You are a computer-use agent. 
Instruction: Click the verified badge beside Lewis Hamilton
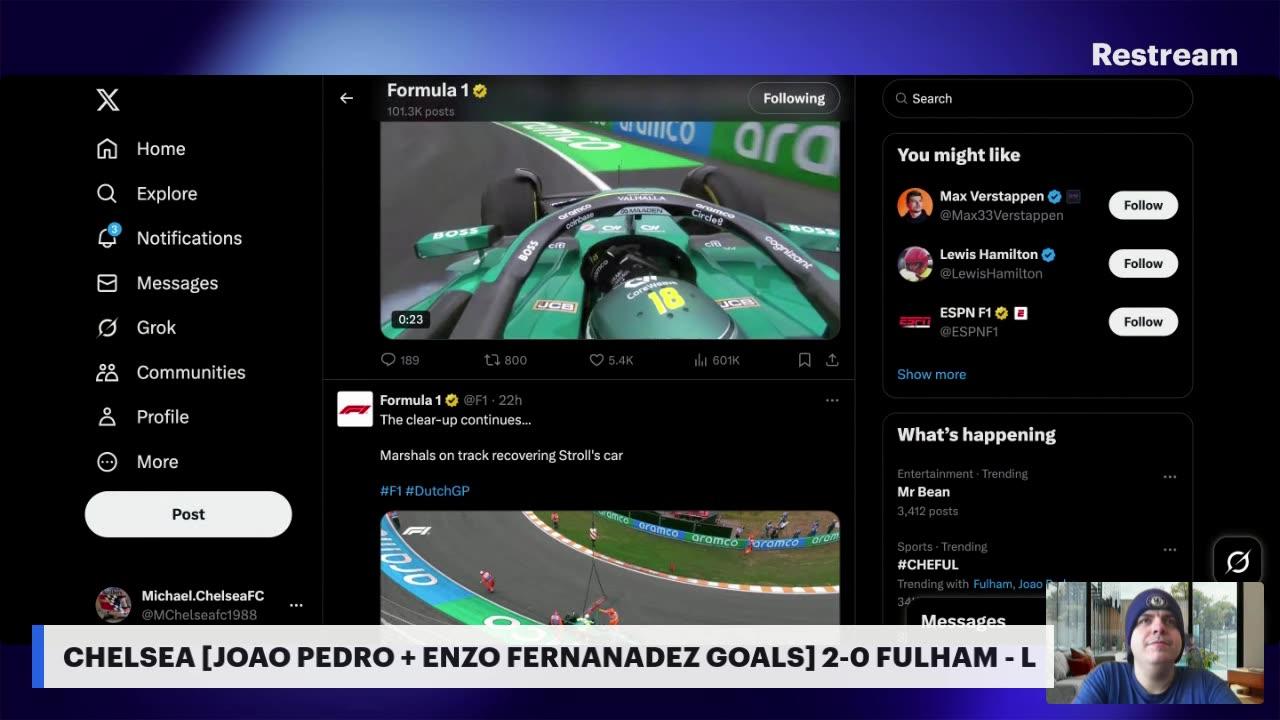pyautogui.click(x=1049, y=255)
